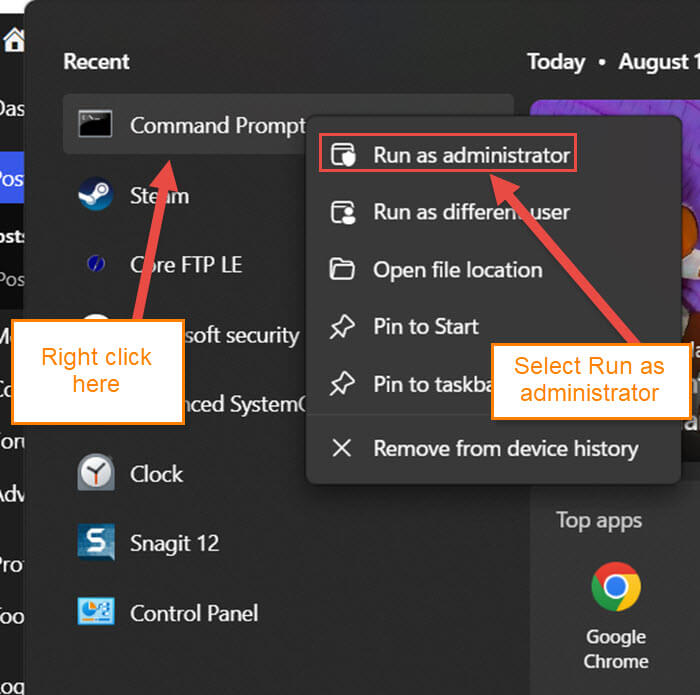Click the Core FTP LE icon
Screen dimensions: 700x695
point(96,263)
